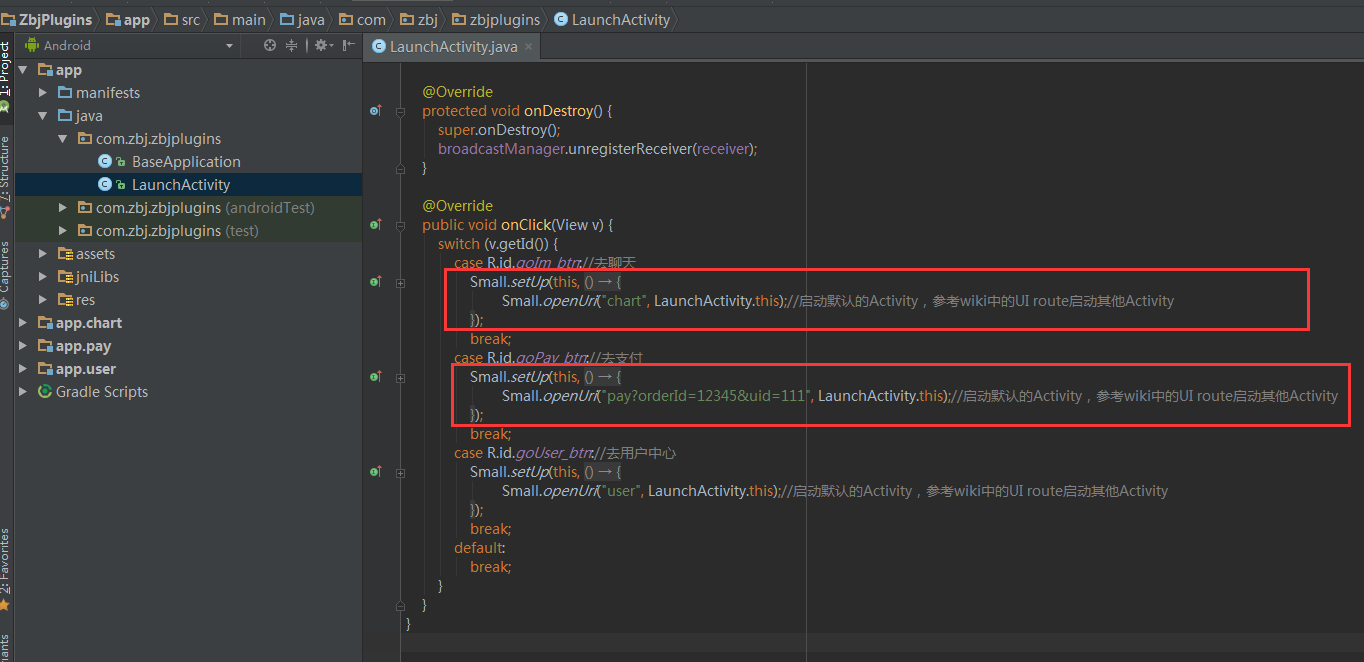The image size is (1364, 662).
Task: Click the hide Project panel icon
Action: coord(348,45)
